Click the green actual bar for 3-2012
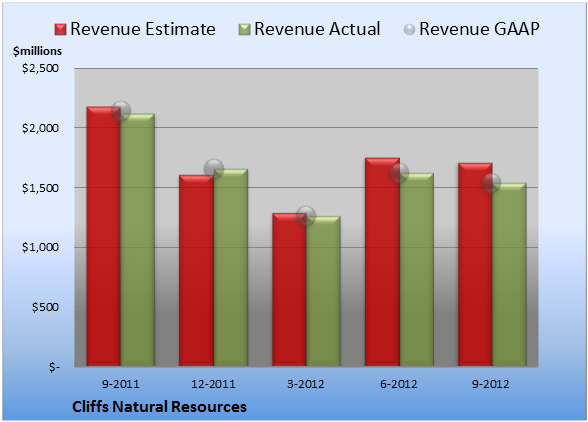 323,291
